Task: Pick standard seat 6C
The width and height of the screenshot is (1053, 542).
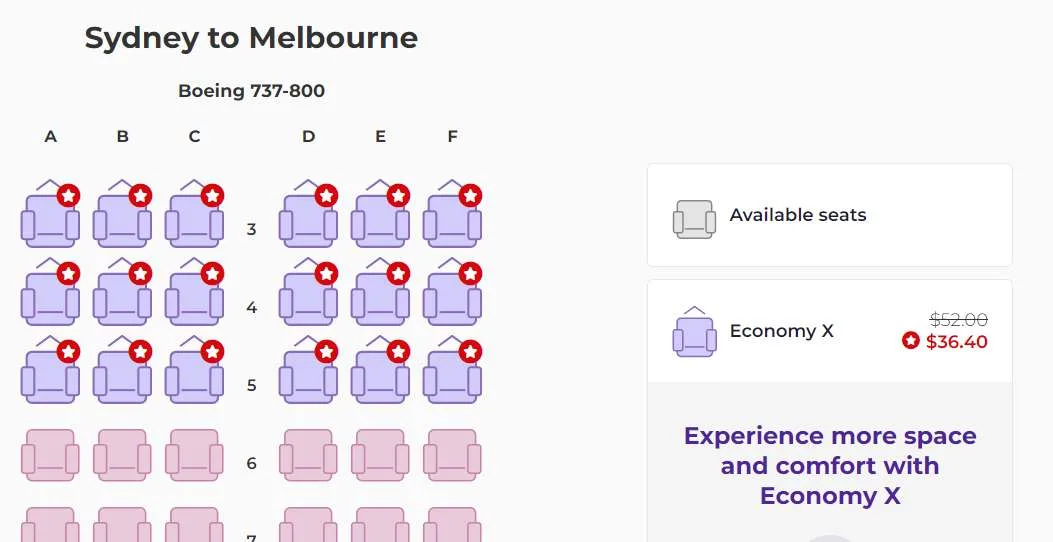Action: click(x=194, y=456)
